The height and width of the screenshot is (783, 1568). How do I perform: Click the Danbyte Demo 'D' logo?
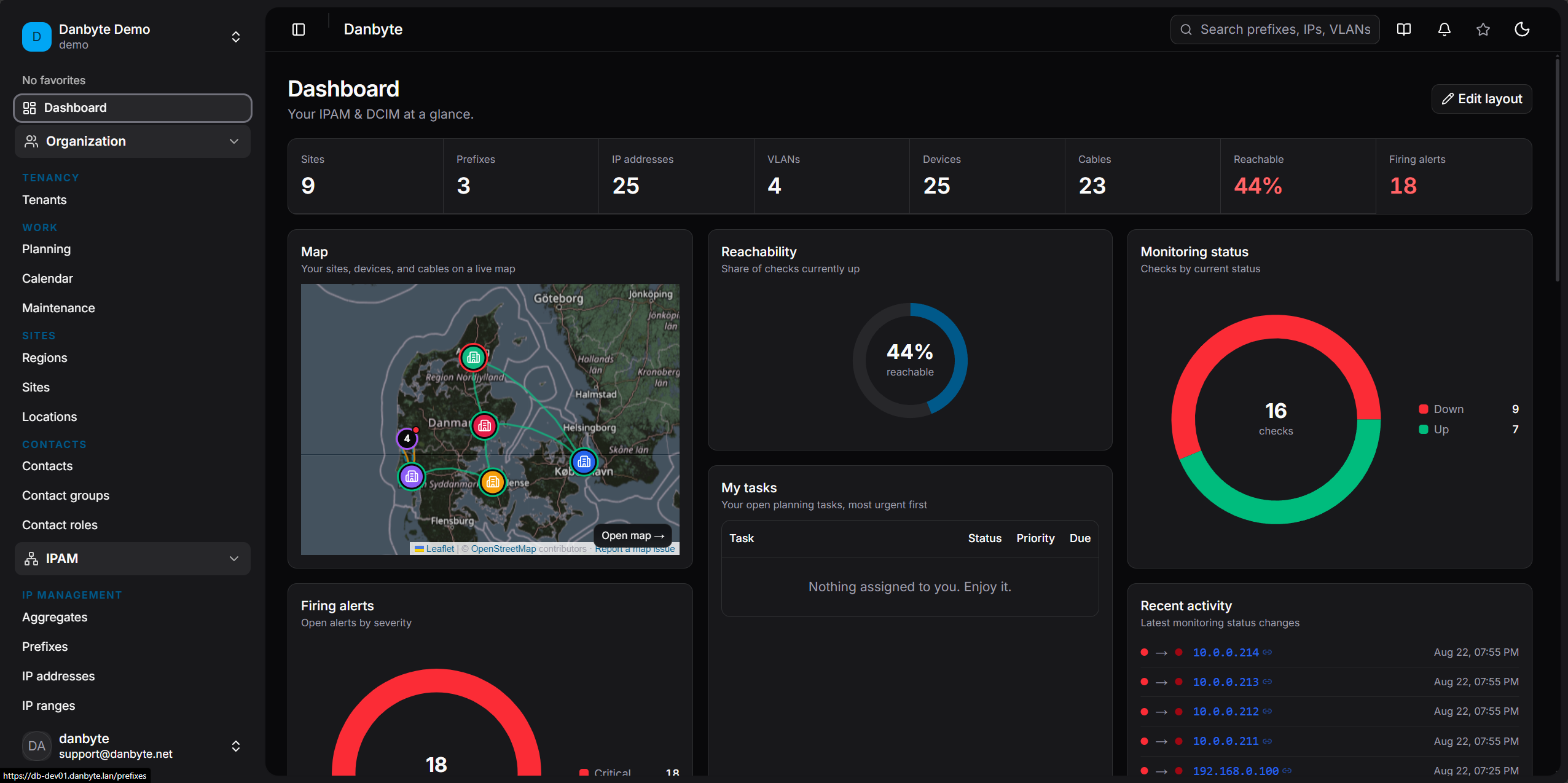[x=37, y=37]
